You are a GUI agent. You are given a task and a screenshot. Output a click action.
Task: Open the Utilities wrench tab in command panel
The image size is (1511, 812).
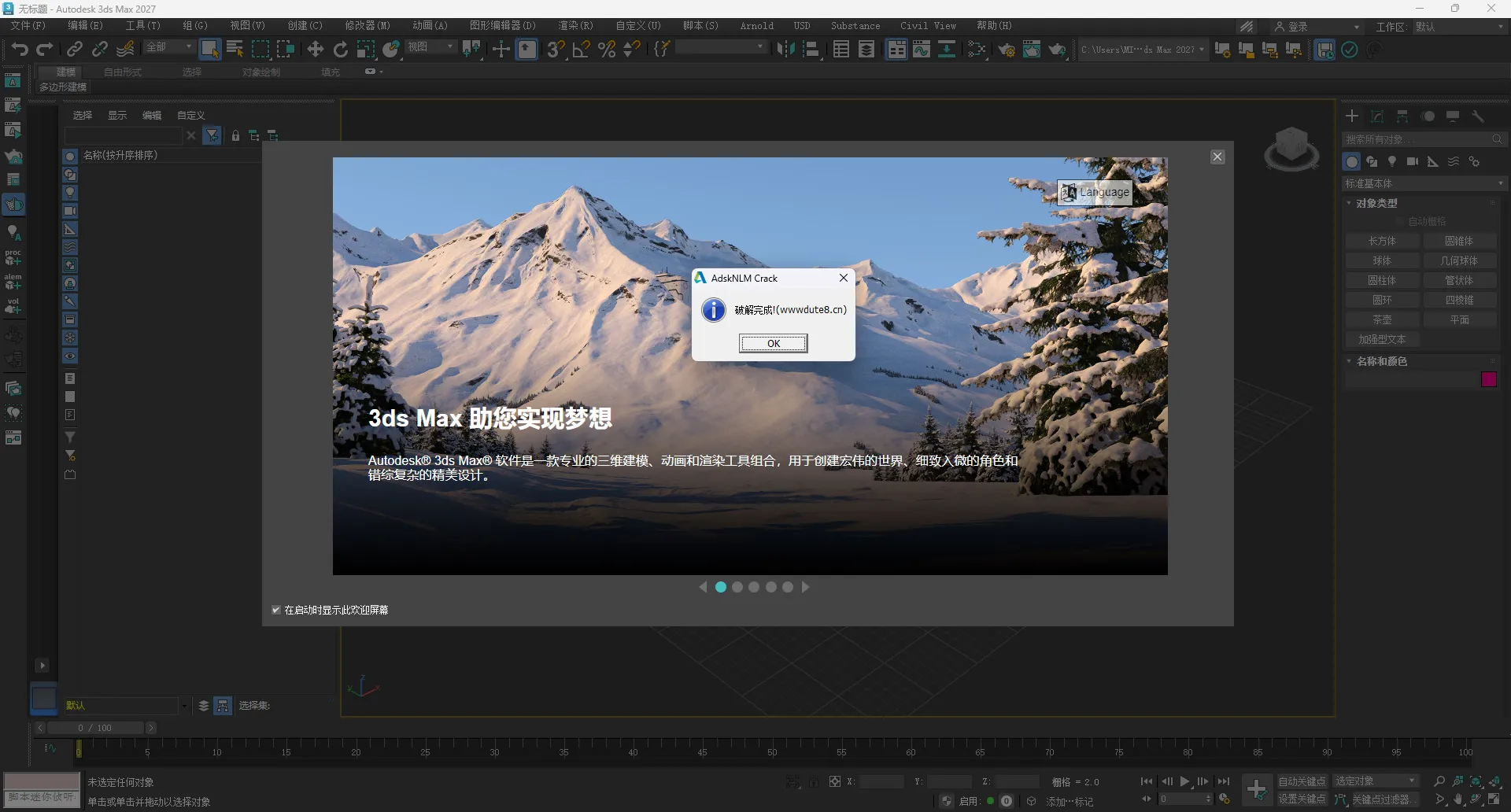point(1478,116)
